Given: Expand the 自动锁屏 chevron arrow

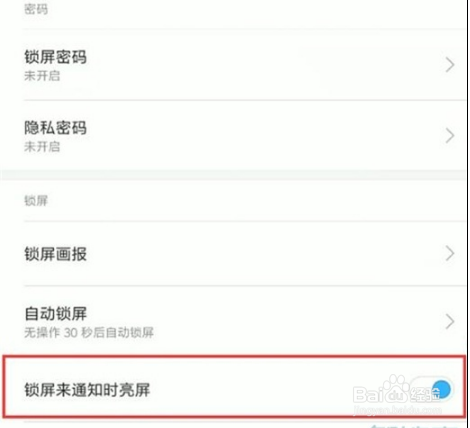Looking at the screenshot, I should click(450, 322).
